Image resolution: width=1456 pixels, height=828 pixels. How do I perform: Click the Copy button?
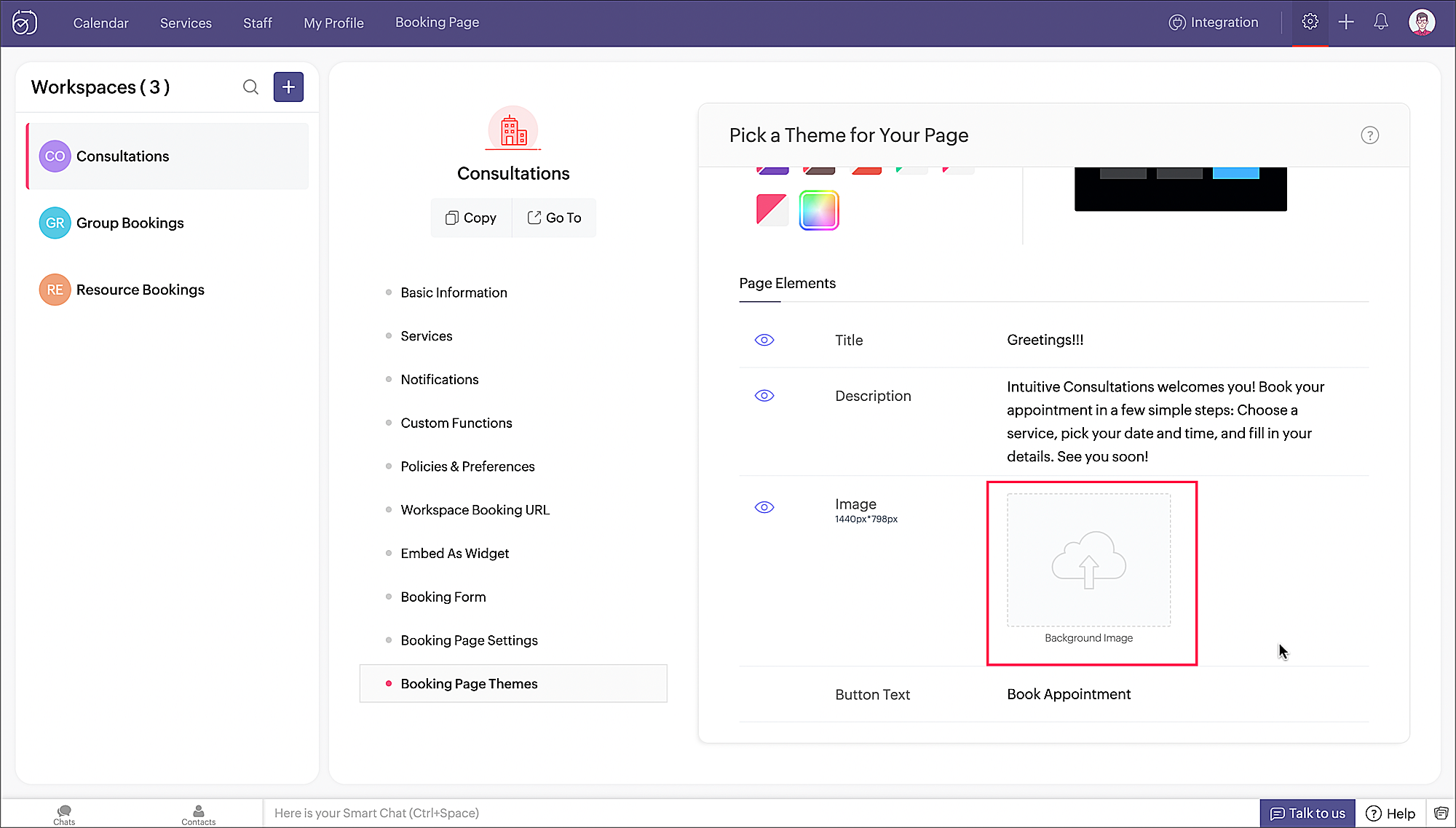pos(471,218)
